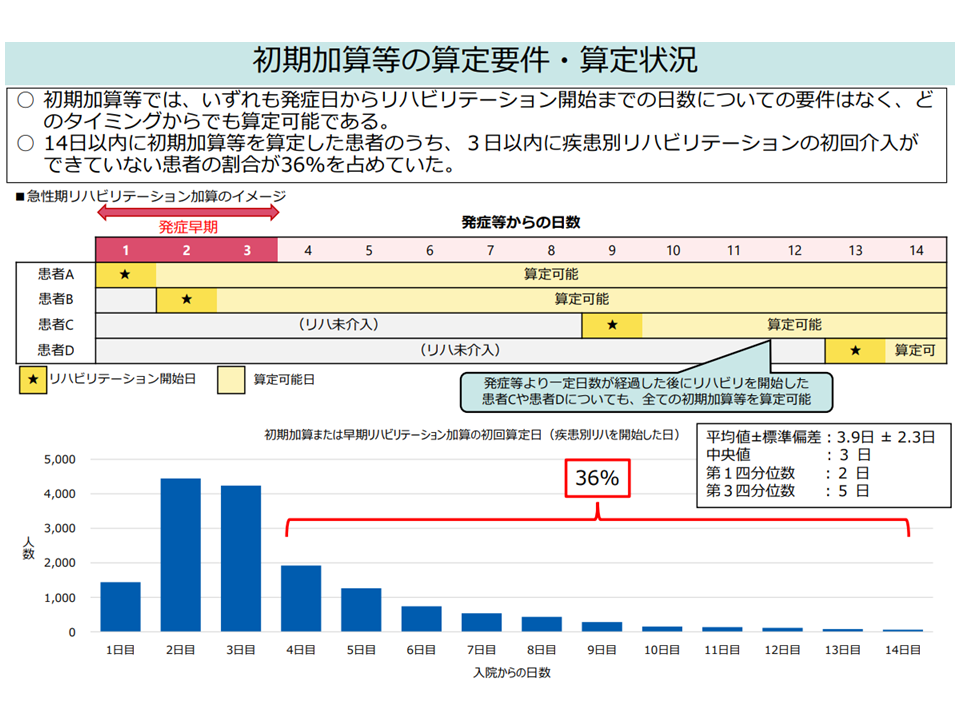Select the 1日目 bar in the chart
Image resolution: width=960 pixels, height=720 pixels.
120,607
